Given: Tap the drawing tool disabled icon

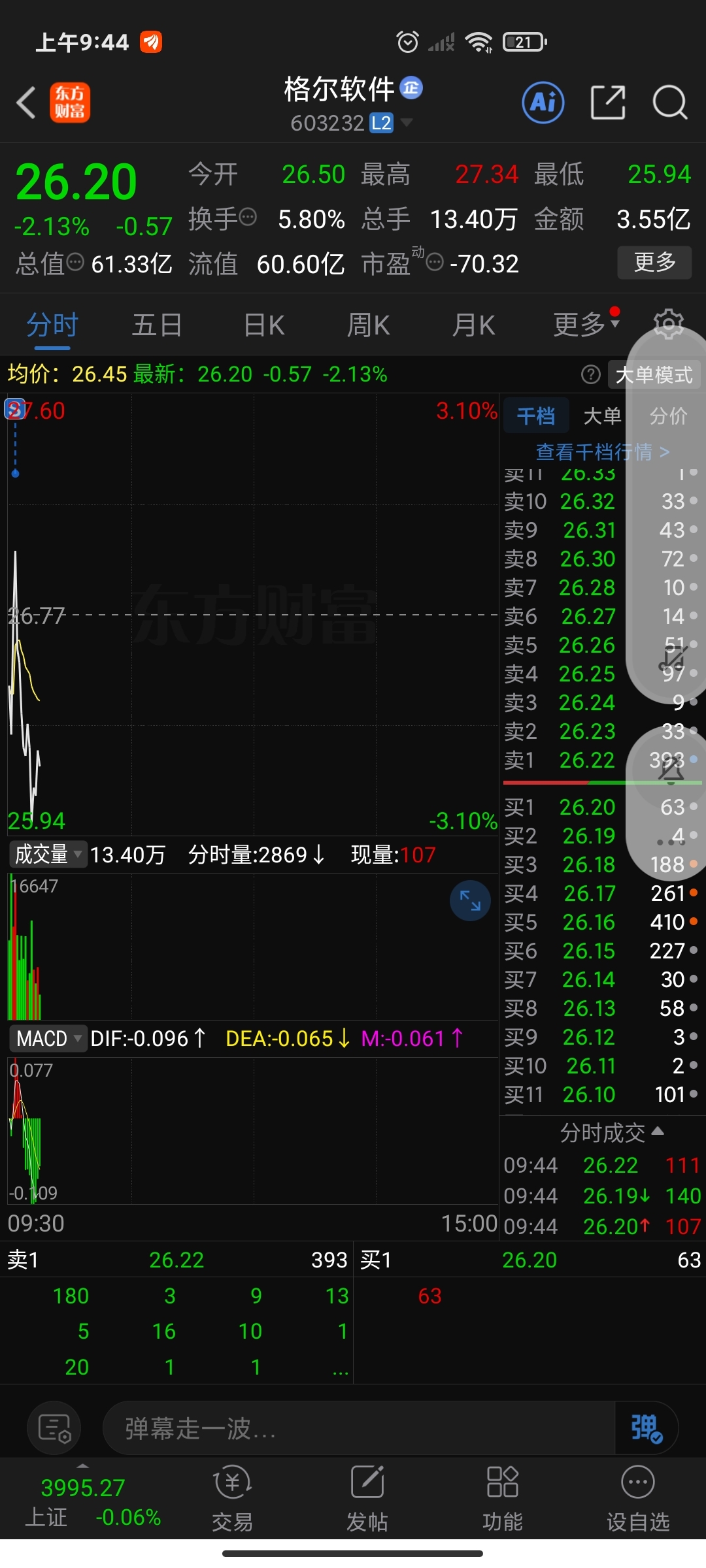Looking at the screenshot, I should 673,659.
